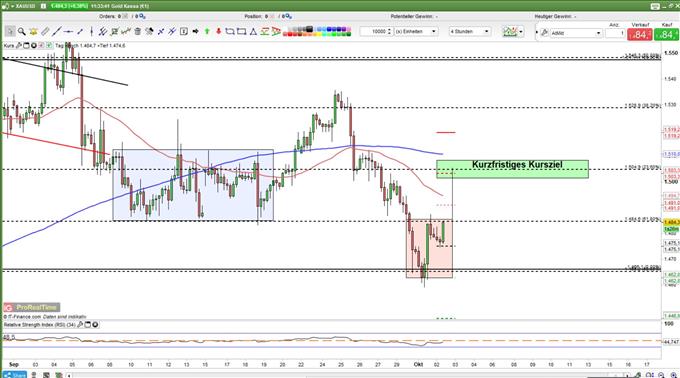Click the keyboard icon in title bar
680x378 pixels.
[655, 6]
